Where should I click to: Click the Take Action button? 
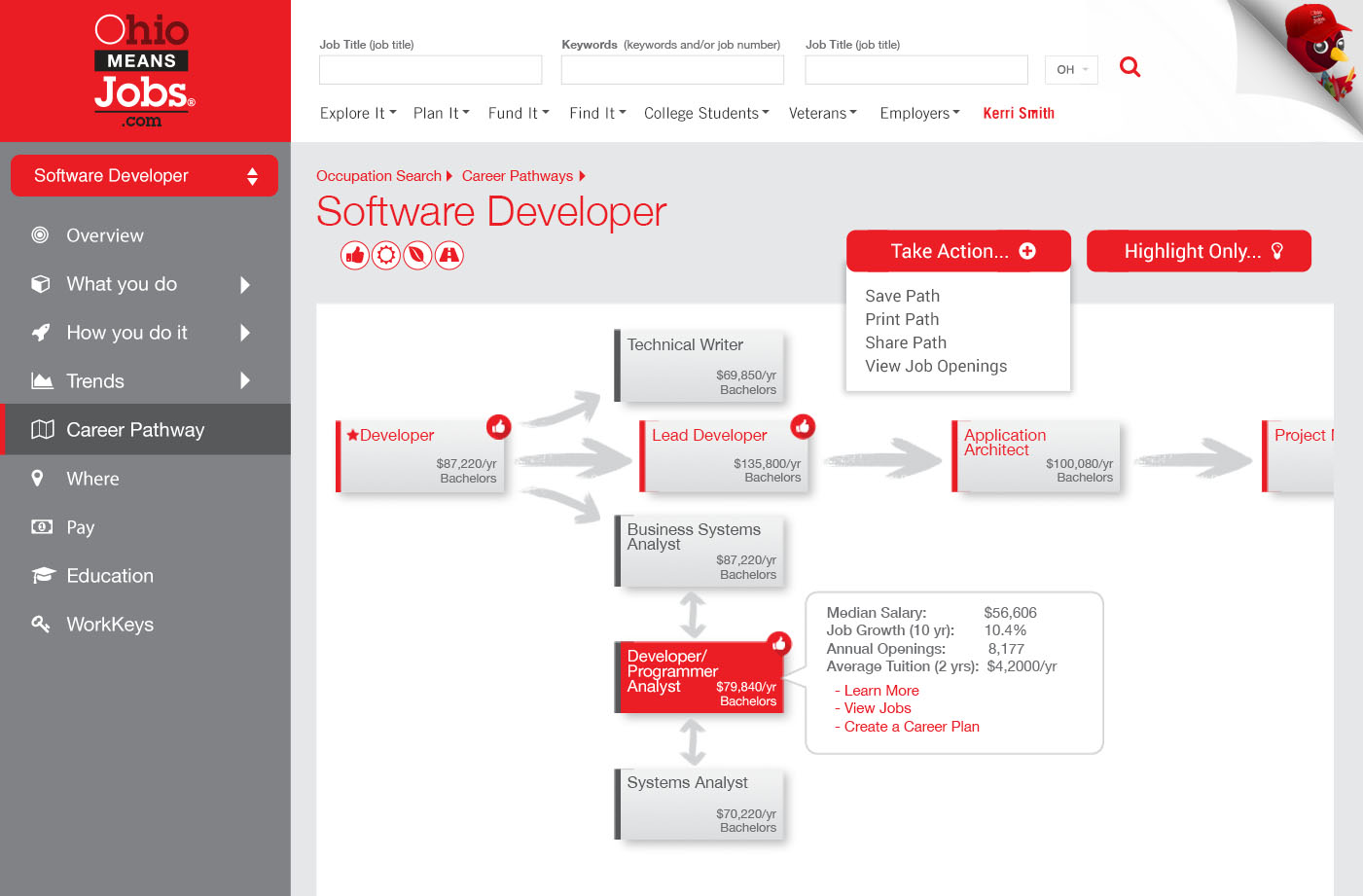(x=958, y=251)
